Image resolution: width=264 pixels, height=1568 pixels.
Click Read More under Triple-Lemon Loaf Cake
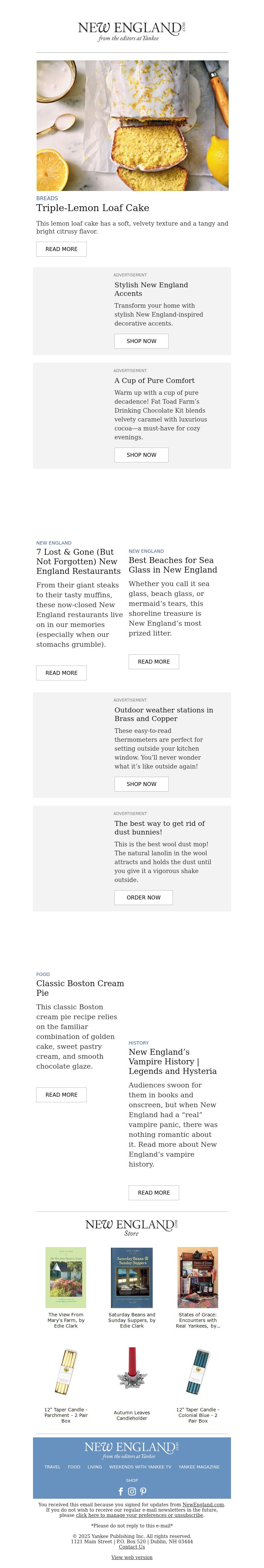(x=62, y=249)
